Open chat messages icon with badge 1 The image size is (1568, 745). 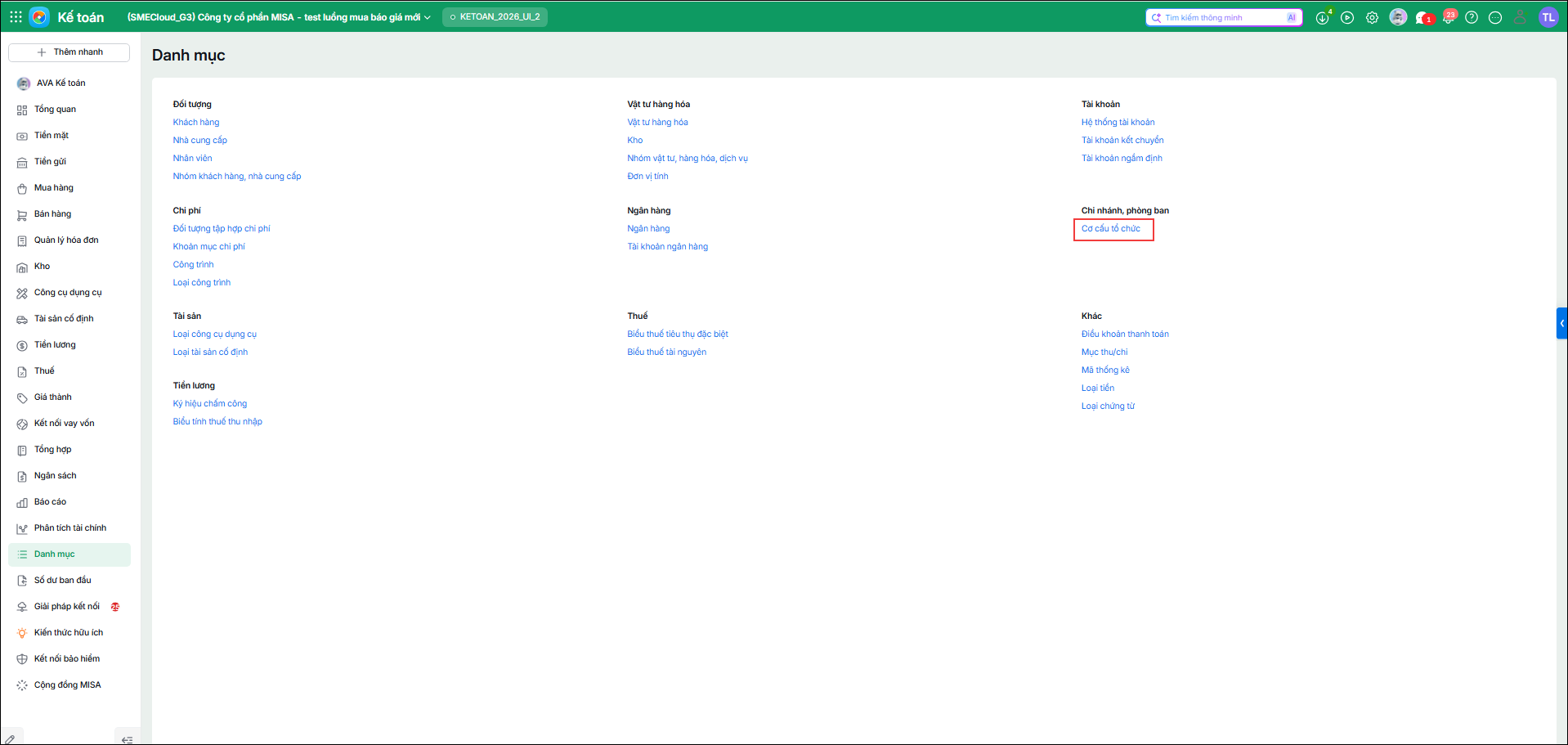[1422, 17]
